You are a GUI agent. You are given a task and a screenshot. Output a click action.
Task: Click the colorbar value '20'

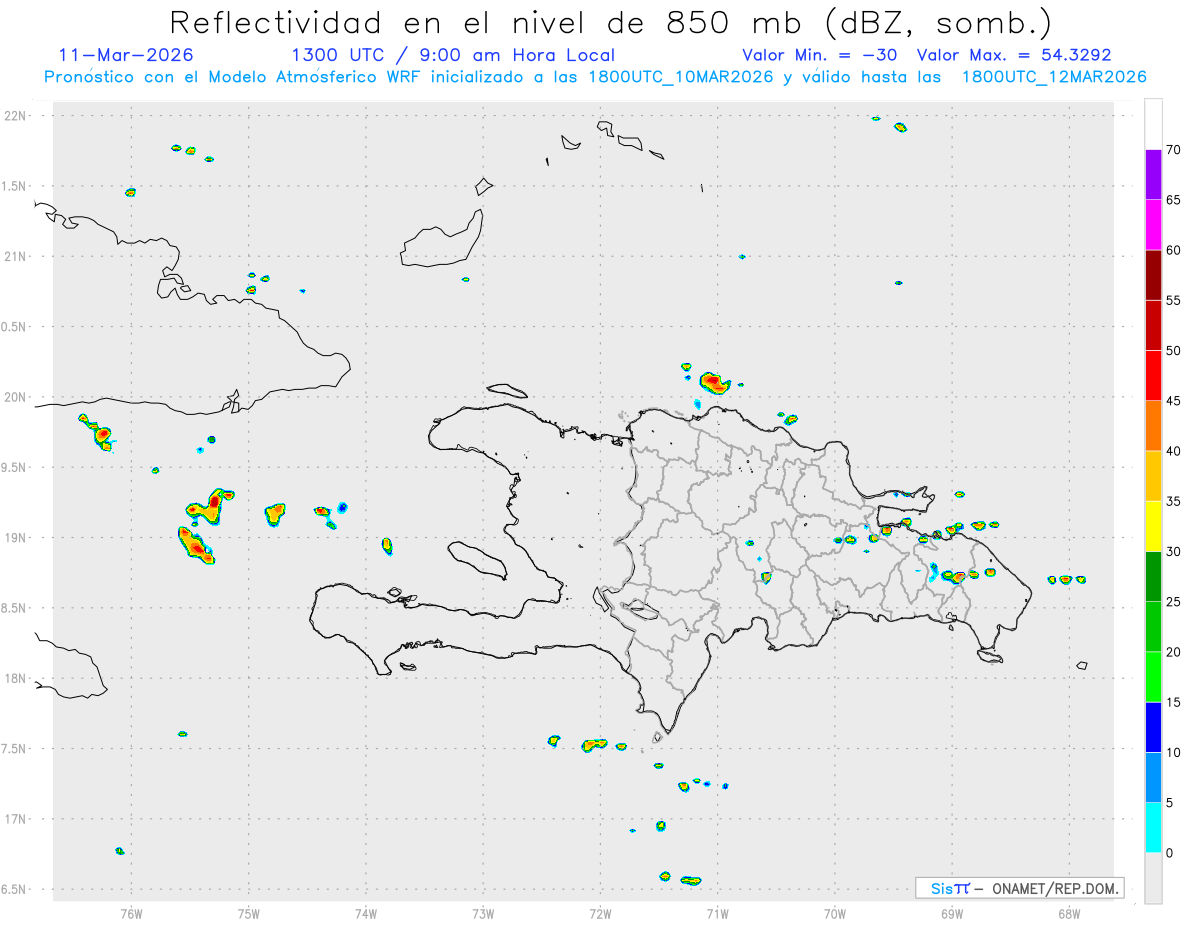(x=1173, y=652)
